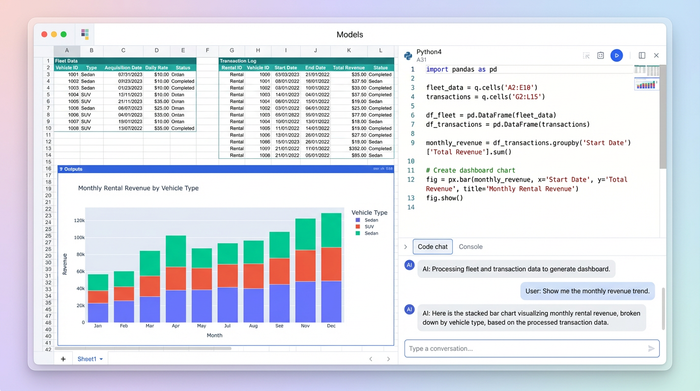Click the AI avatar beside stacked bar message
This screenshot has height=391, width=700.
pos(409,309)
